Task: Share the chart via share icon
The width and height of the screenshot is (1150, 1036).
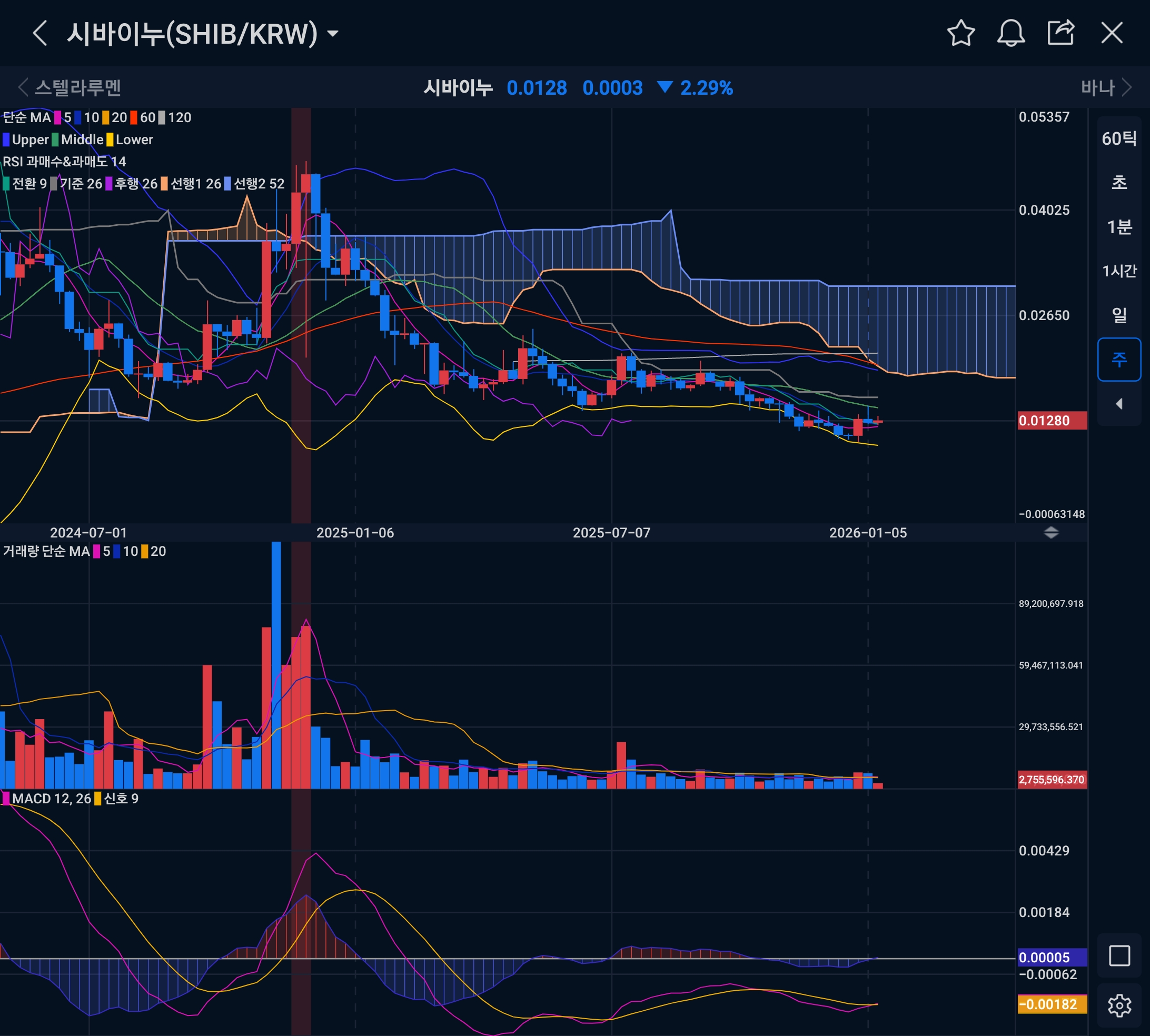Action: pyautogui.click(x=1060, y=33)
